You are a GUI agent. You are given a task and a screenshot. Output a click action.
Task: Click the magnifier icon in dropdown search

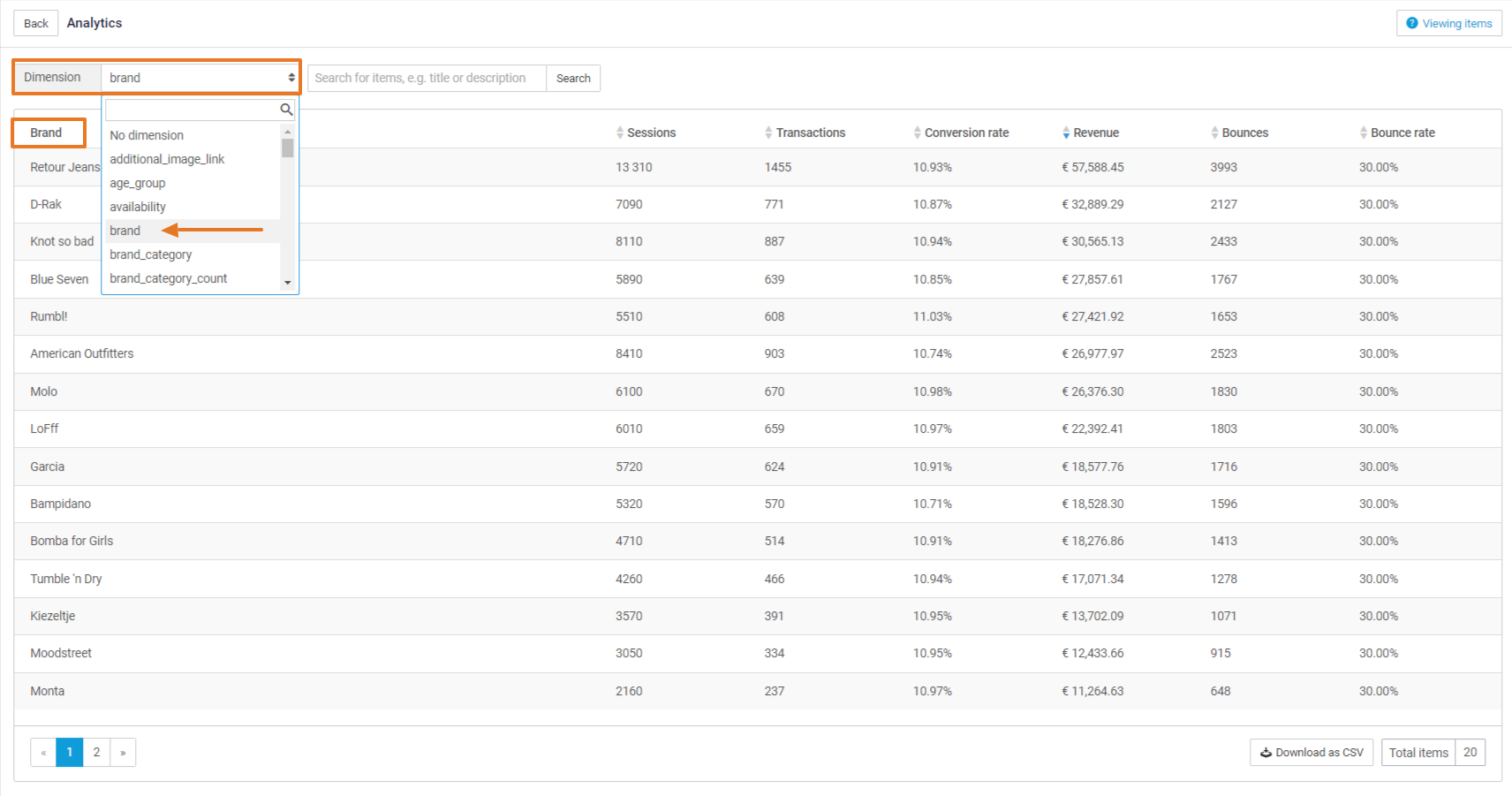tap(286, 110)
